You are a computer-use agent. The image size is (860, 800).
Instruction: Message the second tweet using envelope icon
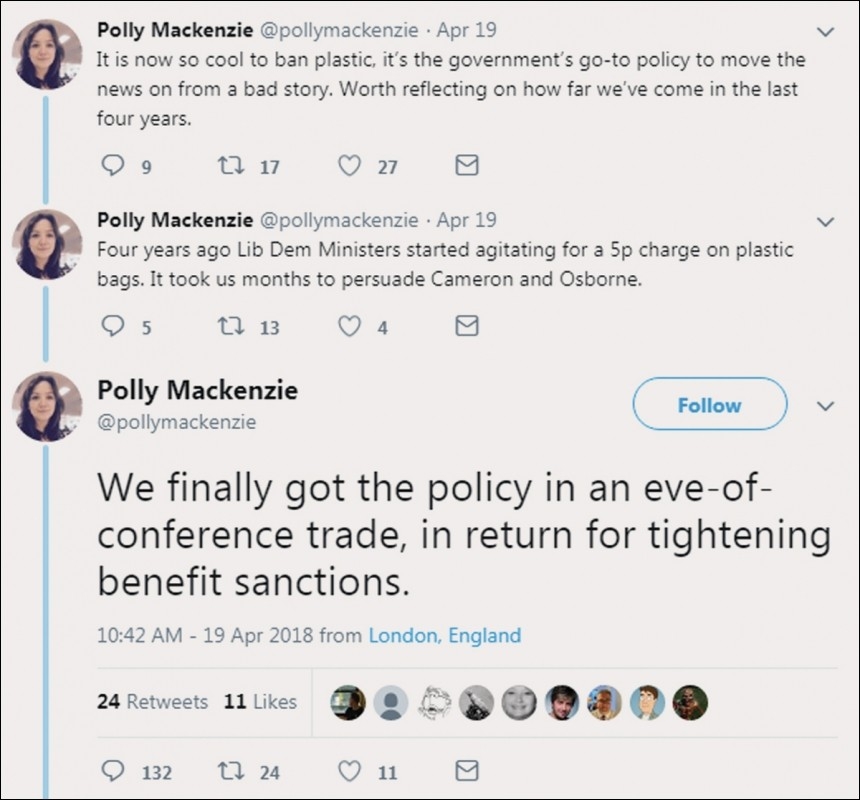466,326
